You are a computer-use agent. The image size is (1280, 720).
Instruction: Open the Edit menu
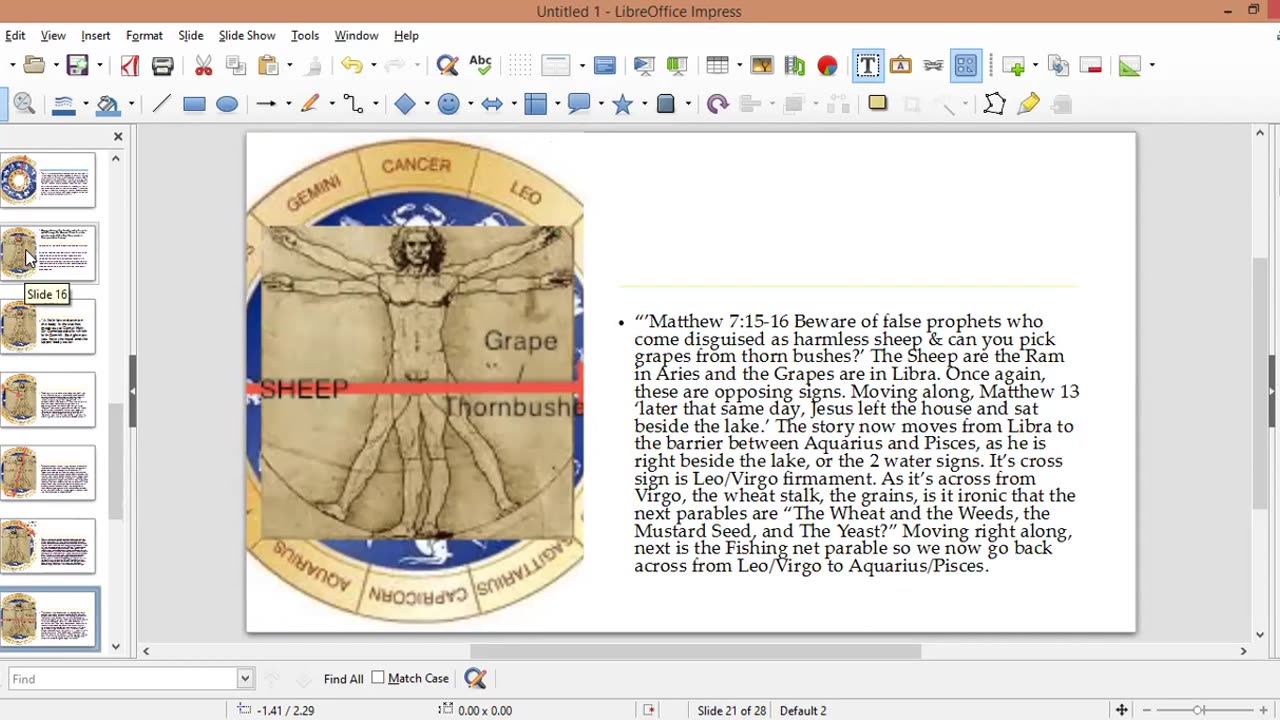click(x=15, y=35)
